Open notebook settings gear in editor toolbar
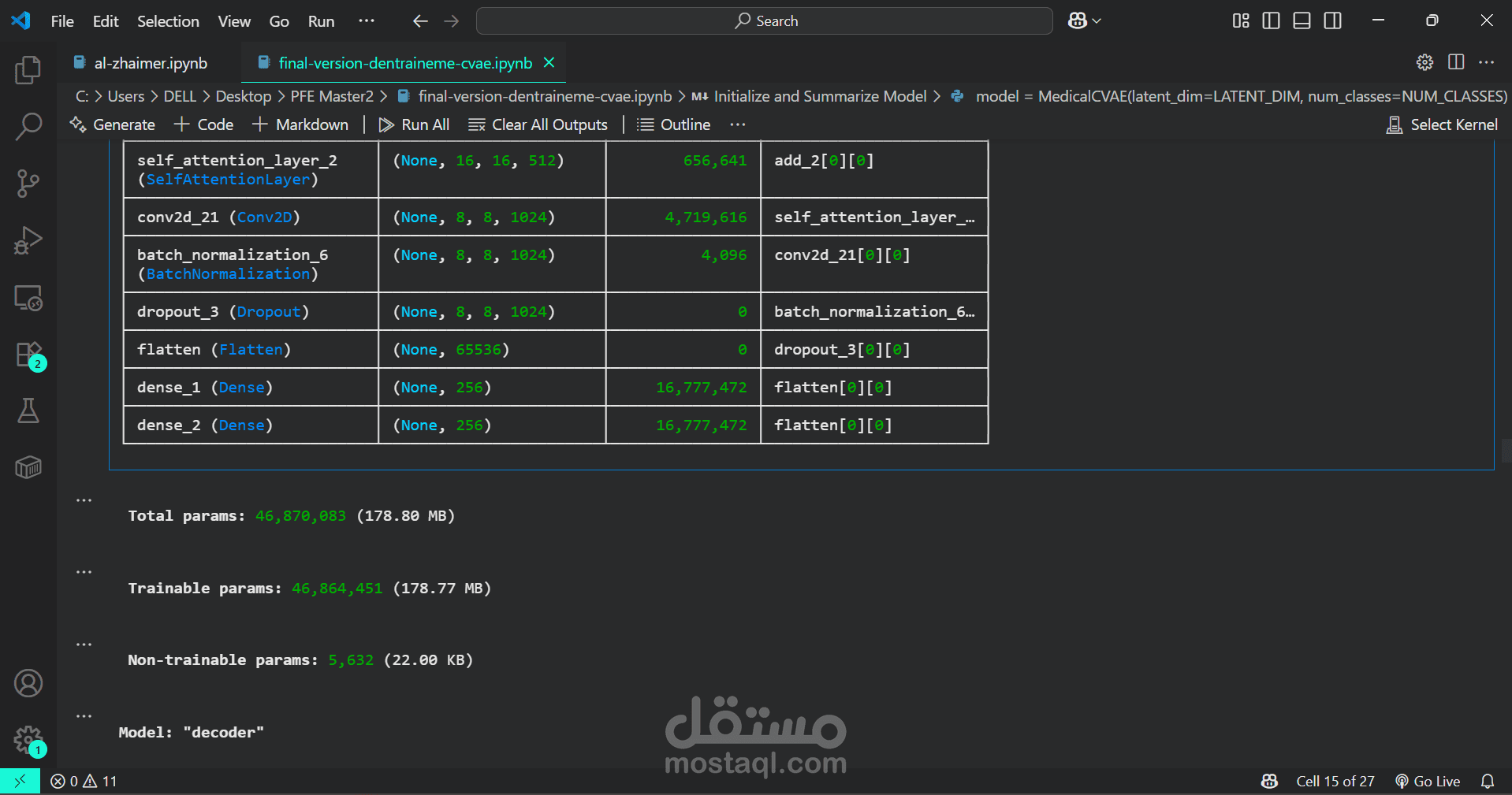 [x=1424, y=62]
